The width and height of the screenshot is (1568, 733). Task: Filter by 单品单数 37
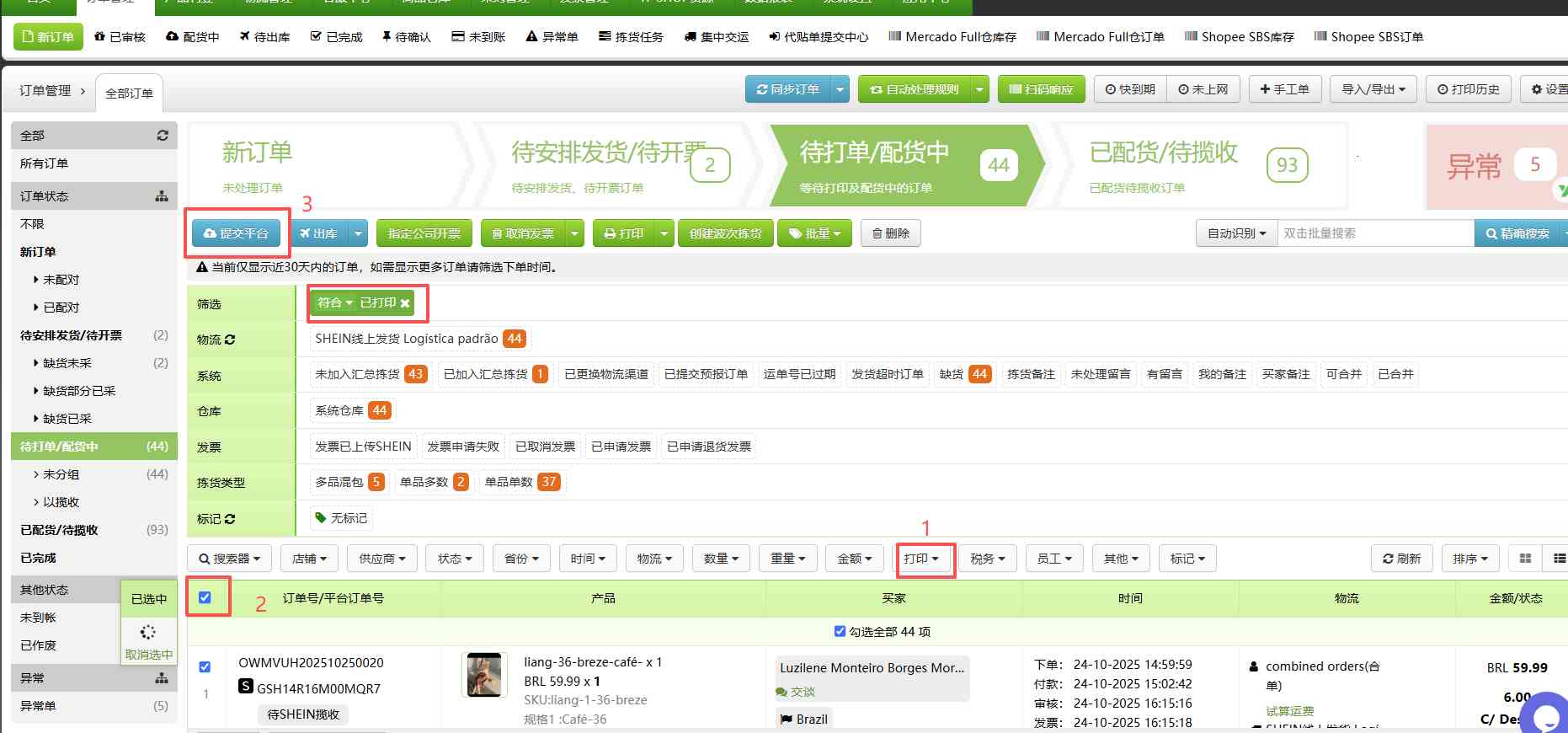521,482
